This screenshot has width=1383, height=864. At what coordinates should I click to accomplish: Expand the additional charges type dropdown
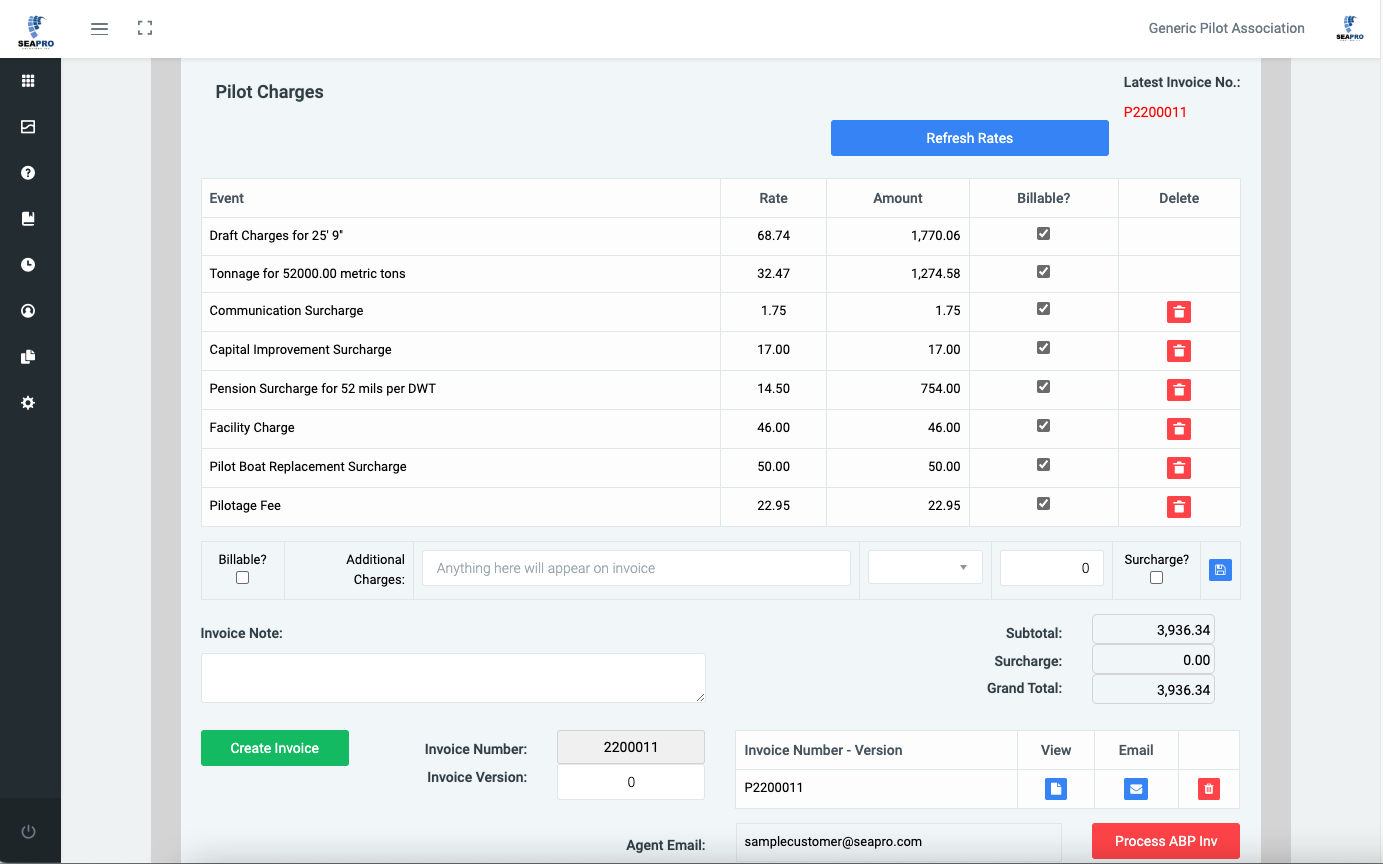click(x=925, y=568)
